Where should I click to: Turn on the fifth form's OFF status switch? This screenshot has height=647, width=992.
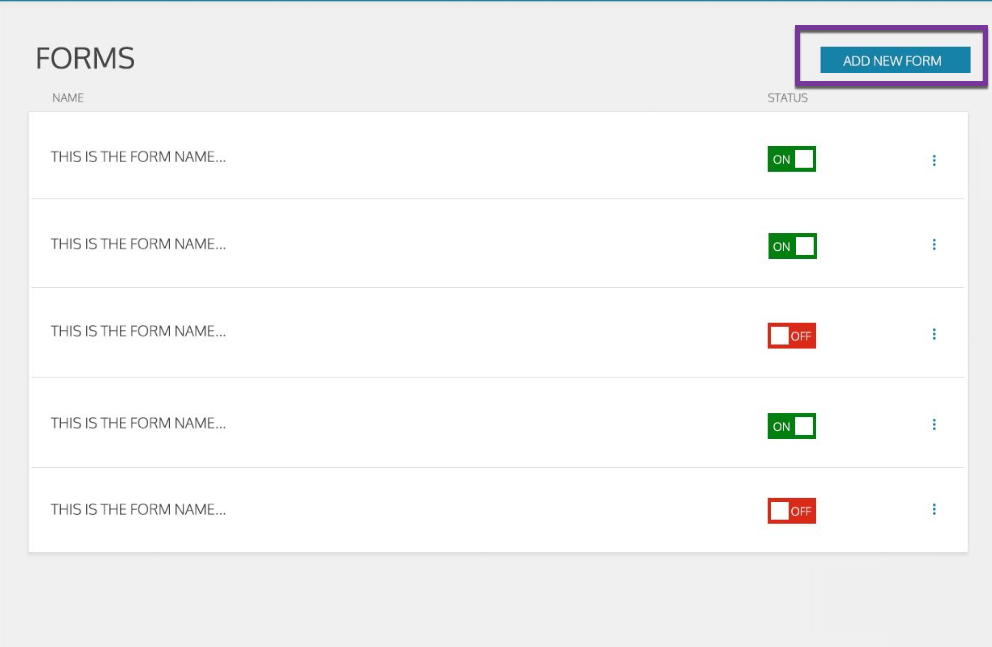791,510
